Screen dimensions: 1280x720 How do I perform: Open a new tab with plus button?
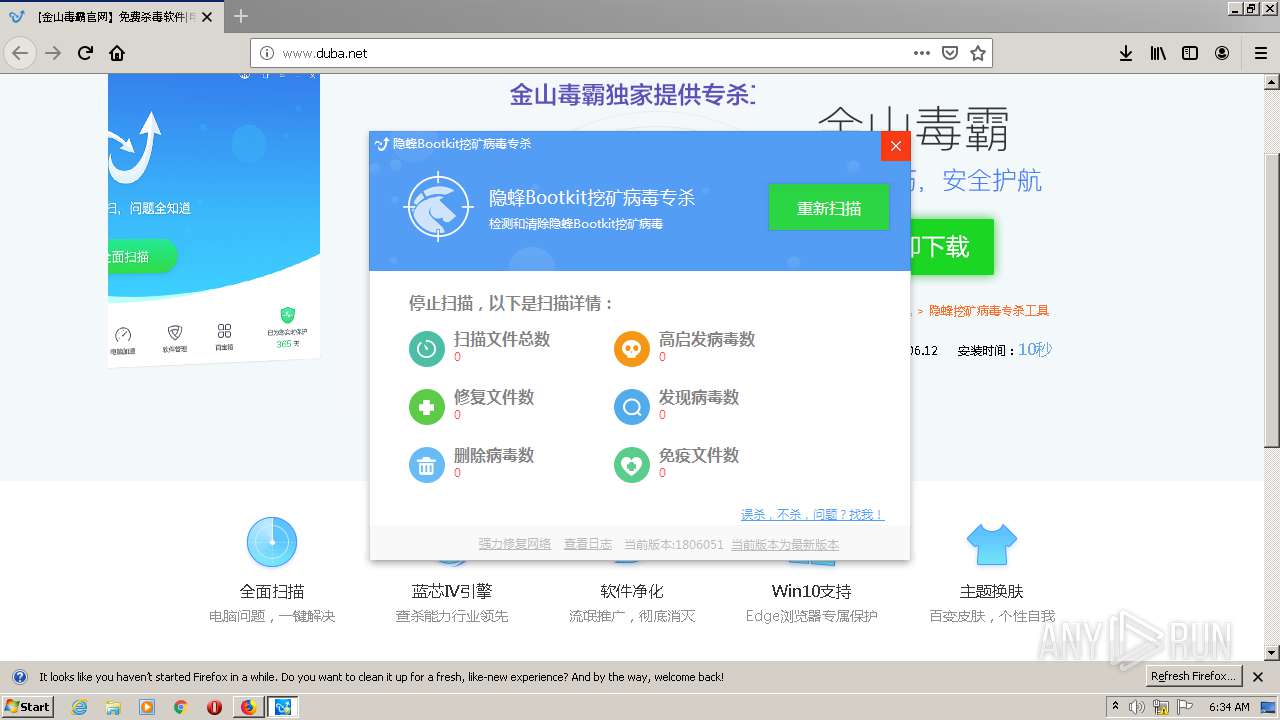[241, 16]
